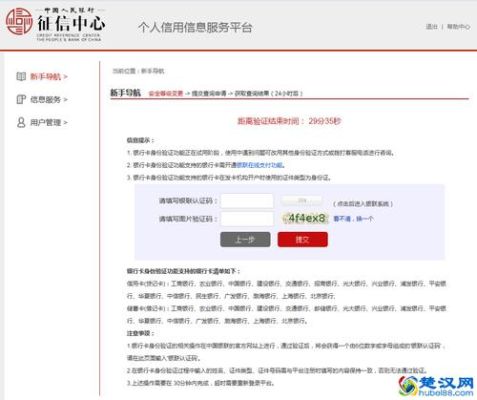Viewport: 477px width, 400px height.
Task: Click 看不清,换一个 to refresh the captcha
Action: coord(353,219)
